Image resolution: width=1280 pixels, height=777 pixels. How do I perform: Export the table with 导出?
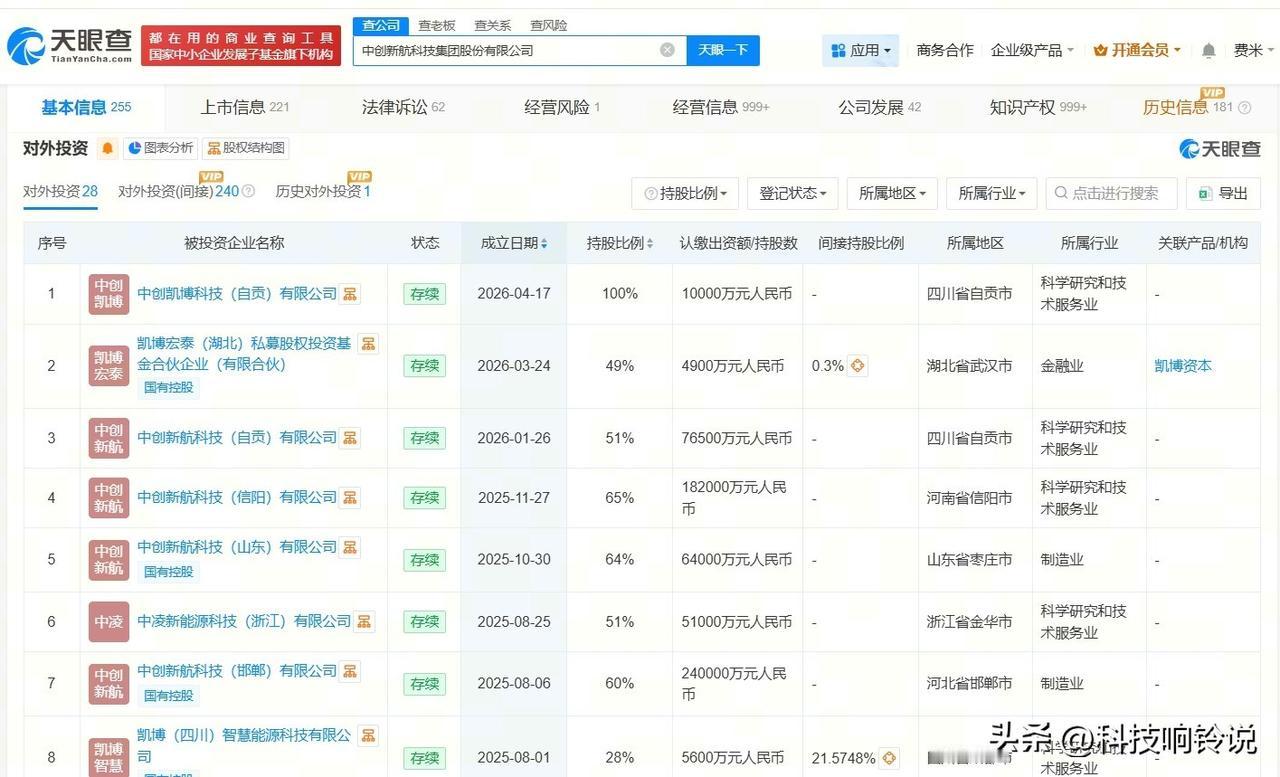1223,193
